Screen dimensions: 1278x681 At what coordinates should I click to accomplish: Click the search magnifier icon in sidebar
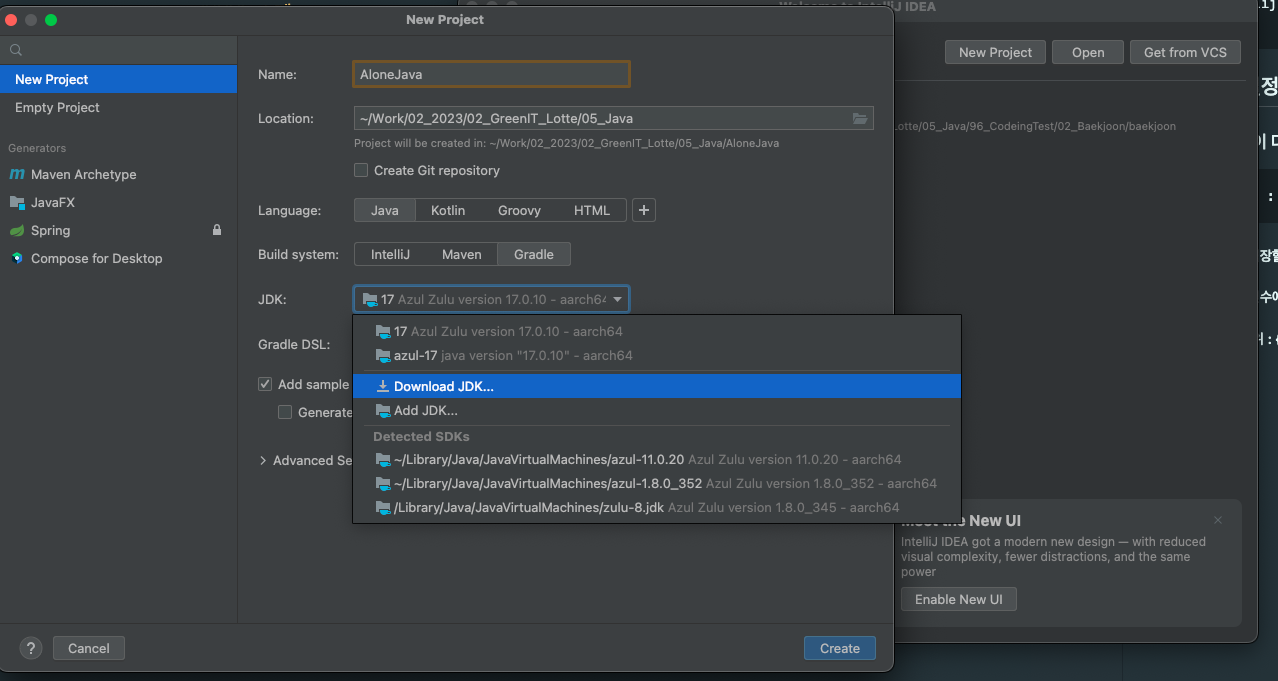[15, 50]
